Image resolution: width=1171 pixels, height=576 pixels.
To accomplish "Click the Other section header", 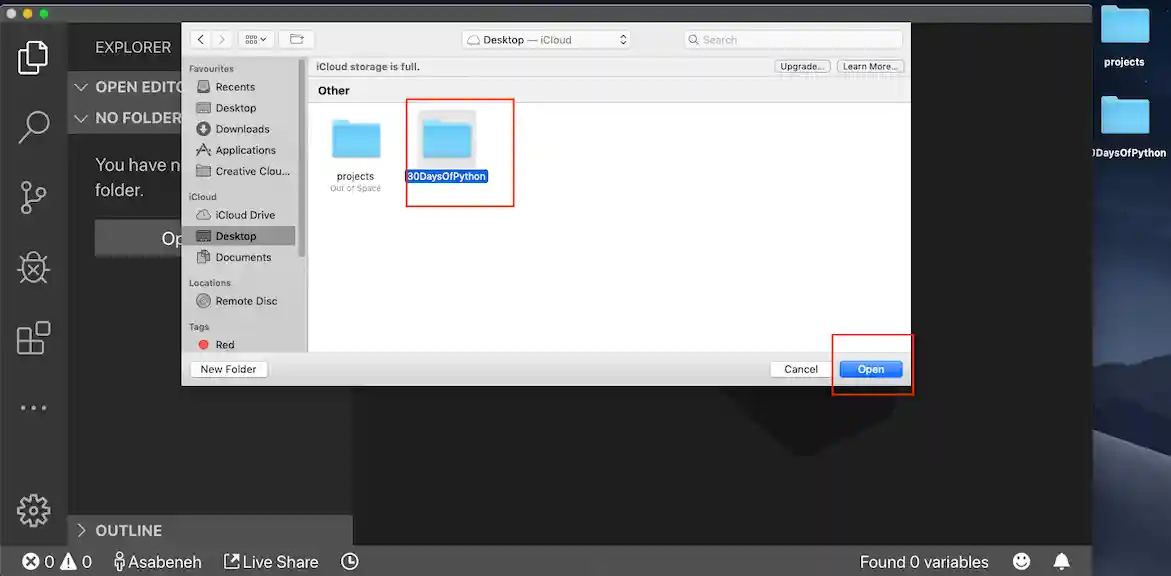I will (x=334, y=90).
